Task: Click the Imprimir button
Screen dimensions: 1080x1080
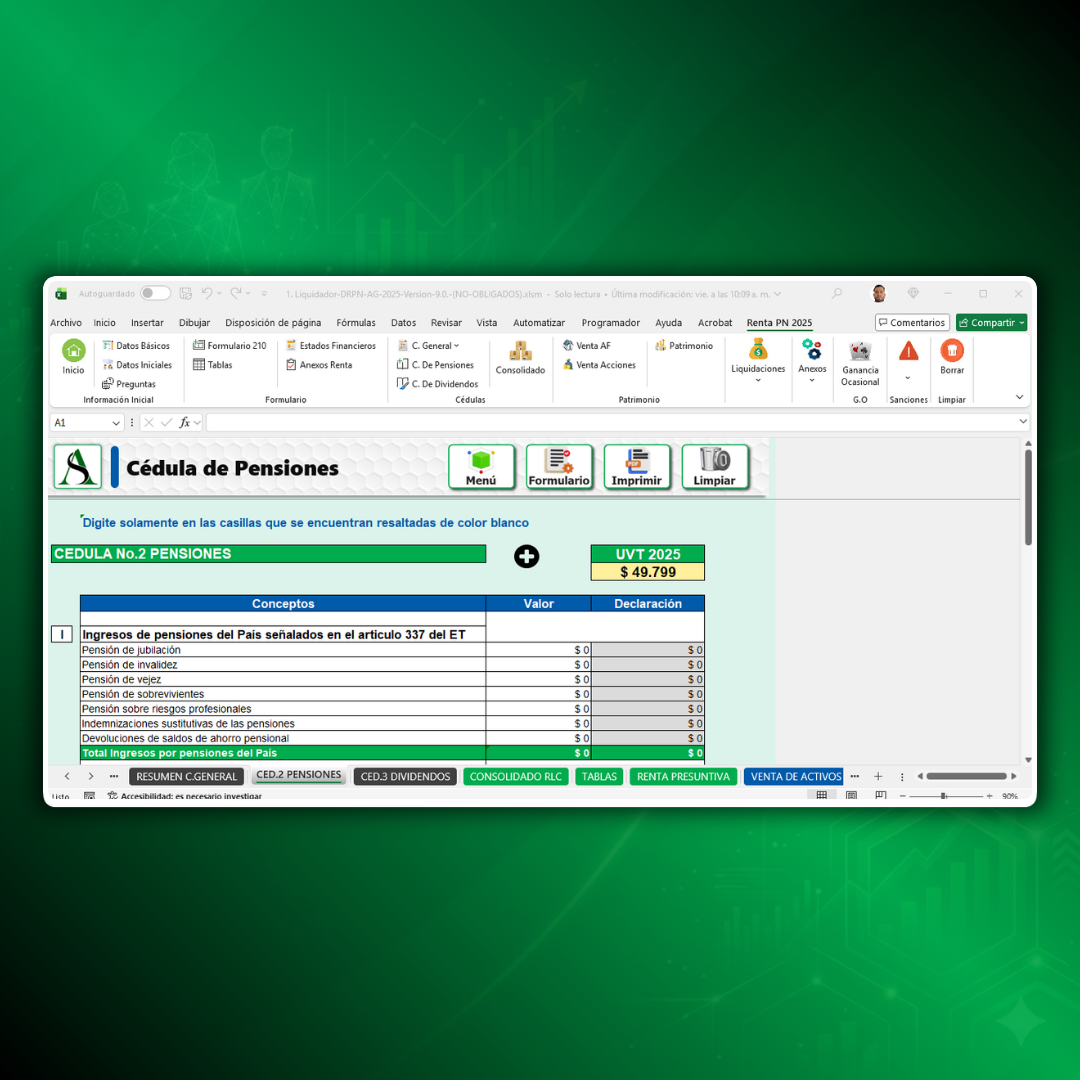Action: pyautogui.click(x=637, y=467)
